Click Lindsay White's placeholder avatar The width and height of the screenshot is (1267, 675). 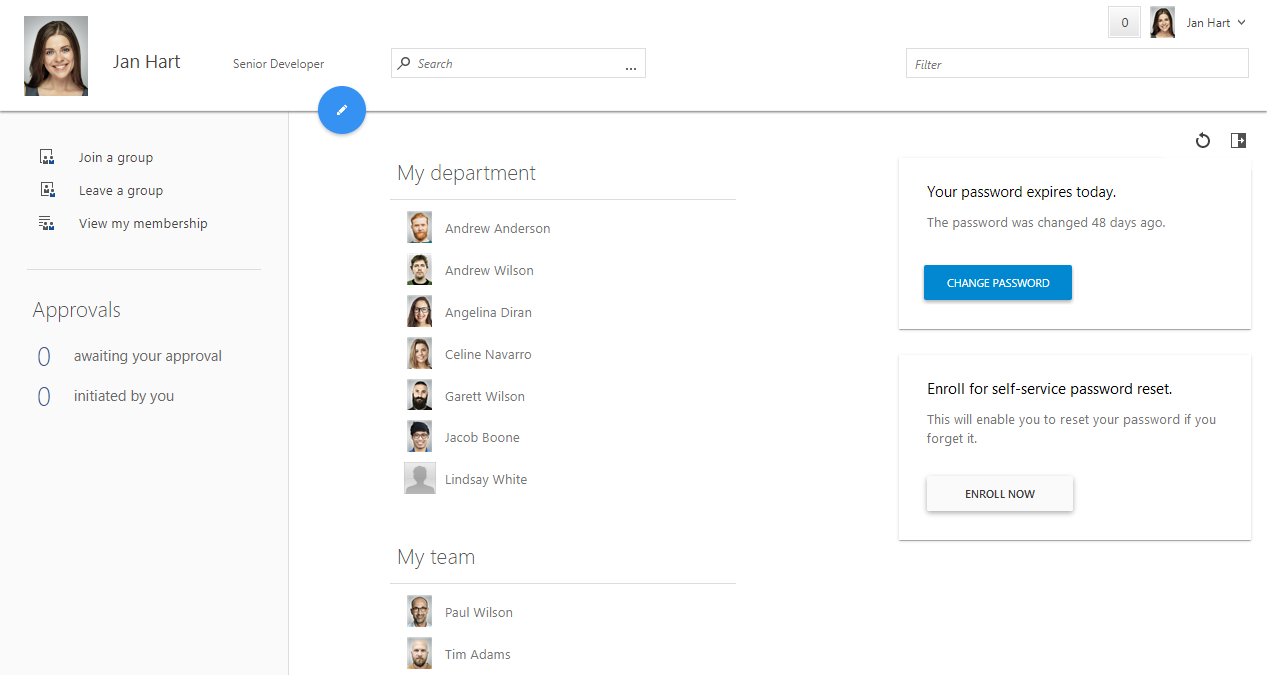pos(420,478)
